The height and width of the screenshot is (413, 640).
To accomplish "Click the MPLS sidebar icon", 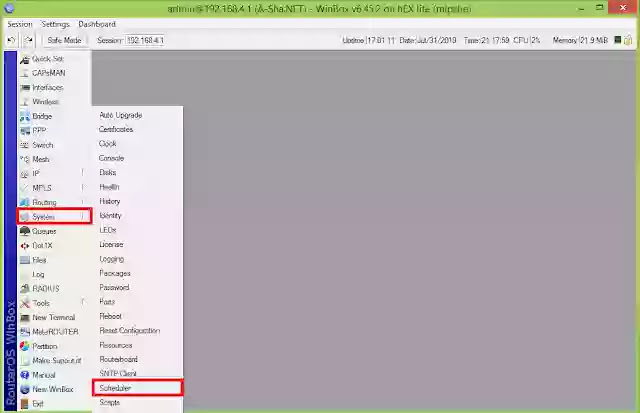I will [x=24, y=188].
